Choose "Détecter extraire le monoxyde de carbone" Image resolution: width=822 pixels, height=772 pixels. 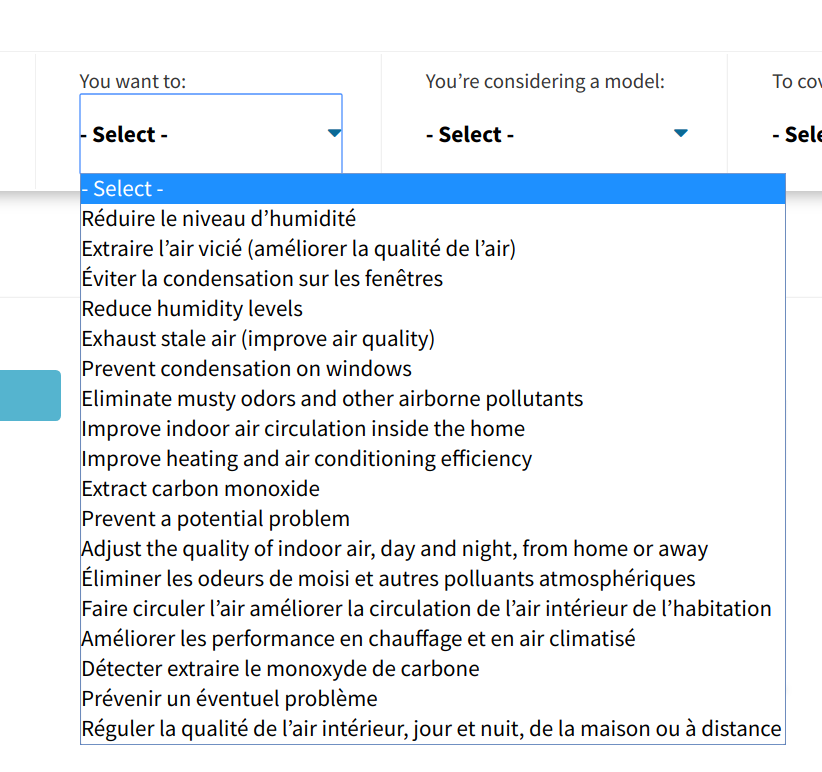[x=432, y=669]
